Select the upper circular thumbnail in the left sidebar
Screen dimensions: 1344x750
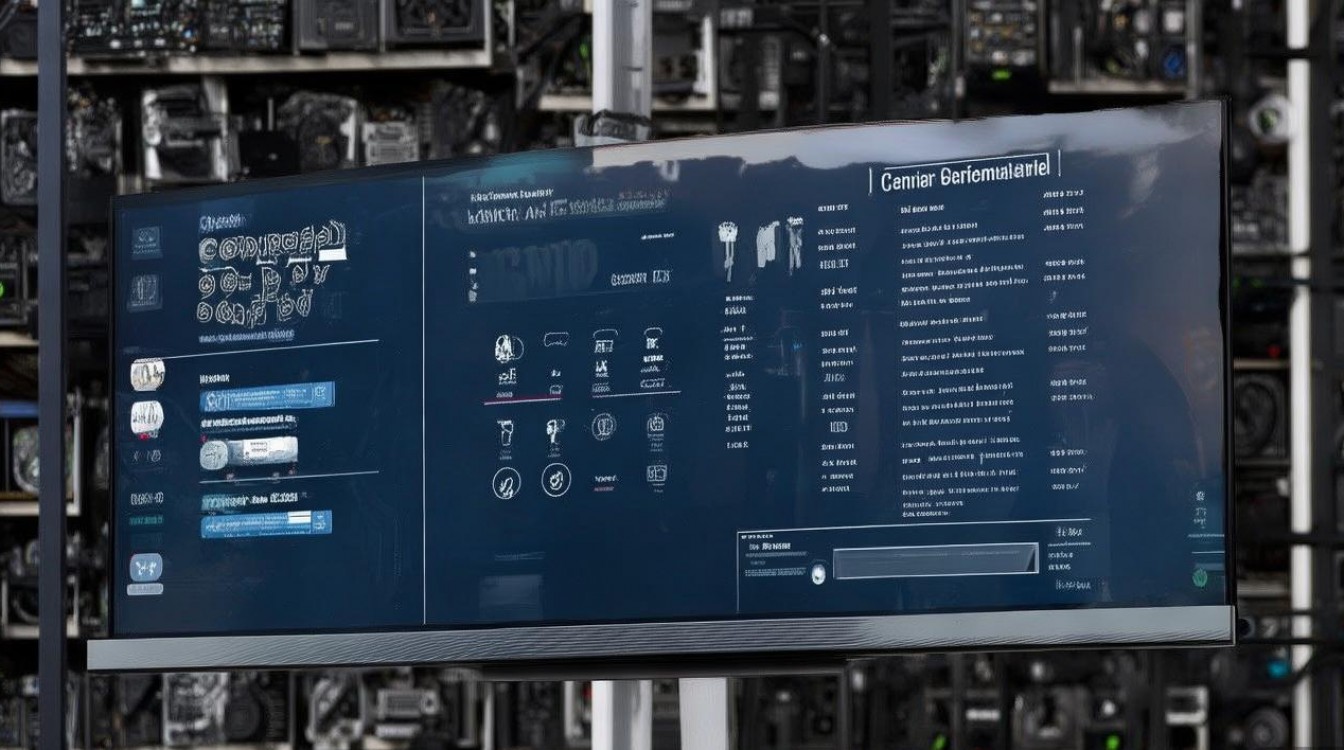(147, 374)
